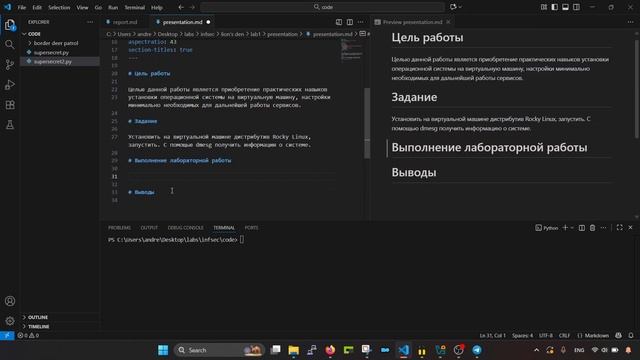Open the View menu

(x=82, y=7)
